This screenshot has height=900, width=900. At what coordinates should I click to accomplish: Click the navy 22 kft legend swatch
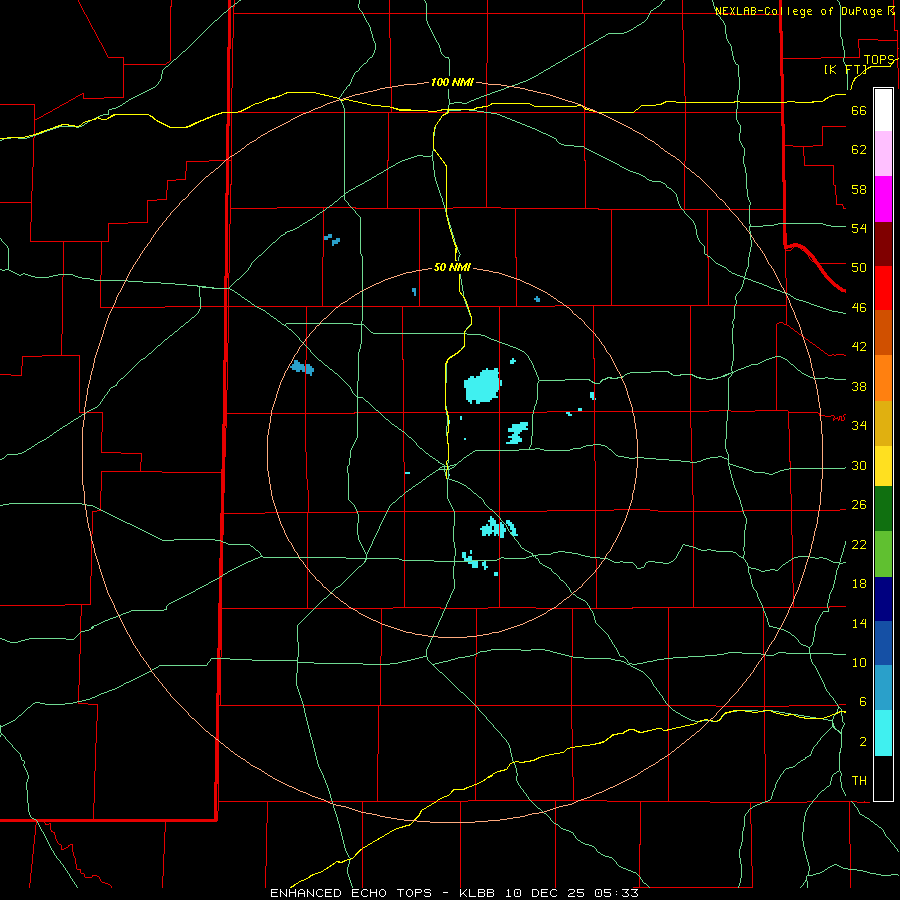(x=883, y=599)
